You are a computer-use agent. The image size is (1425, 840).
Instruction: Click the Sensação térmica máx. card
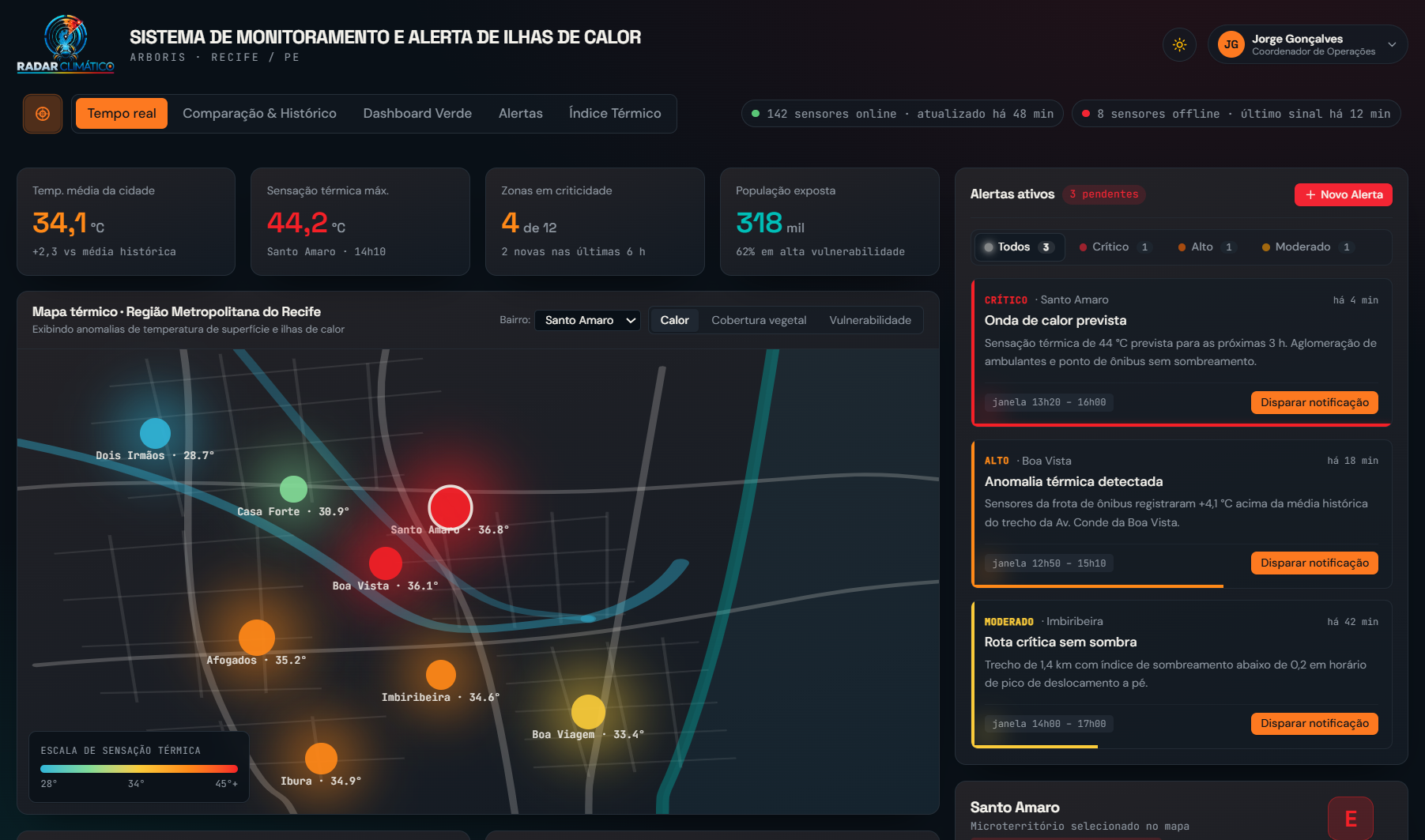pos(360,221)
